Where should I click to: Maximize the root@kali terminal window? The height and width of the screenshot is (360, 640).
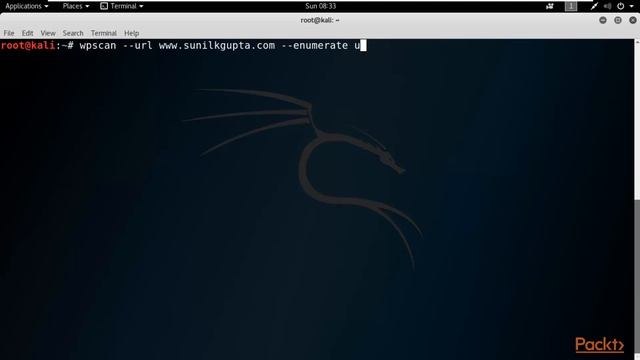[x=618, y=20]
